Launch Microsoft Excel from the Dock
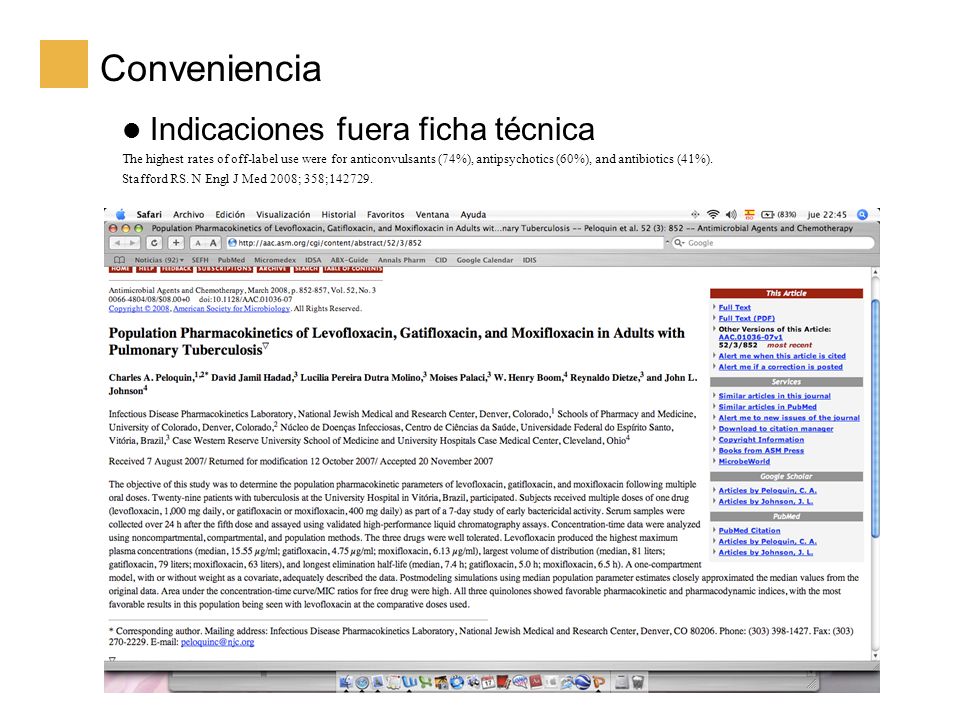 (x=426, y=681)
